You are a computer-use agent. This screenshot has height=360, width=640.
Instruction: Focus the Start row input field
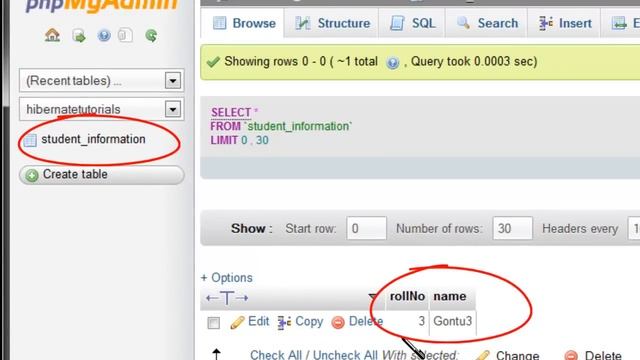click(x=366, y=228)
